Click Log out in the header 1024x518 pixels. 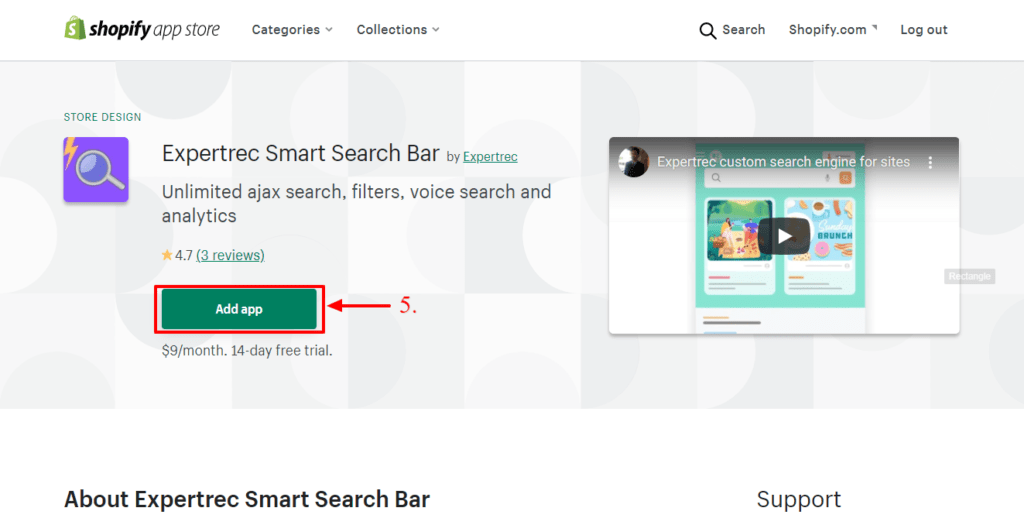click(923, 30)
